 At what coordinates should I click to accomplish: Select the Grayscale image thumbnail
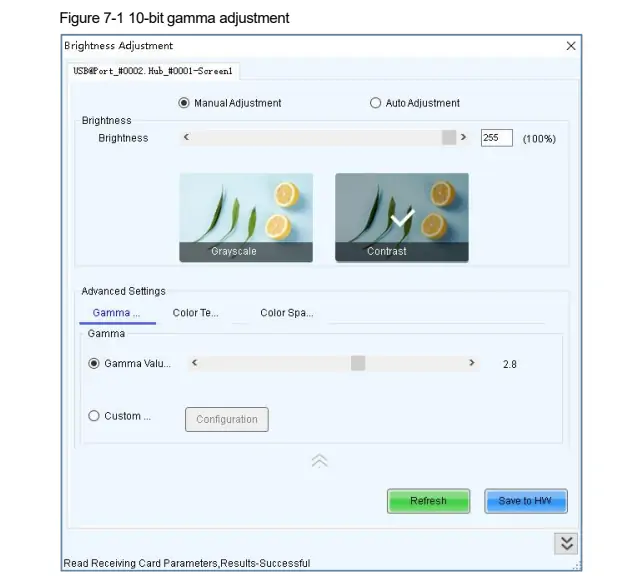pos(246,217)
